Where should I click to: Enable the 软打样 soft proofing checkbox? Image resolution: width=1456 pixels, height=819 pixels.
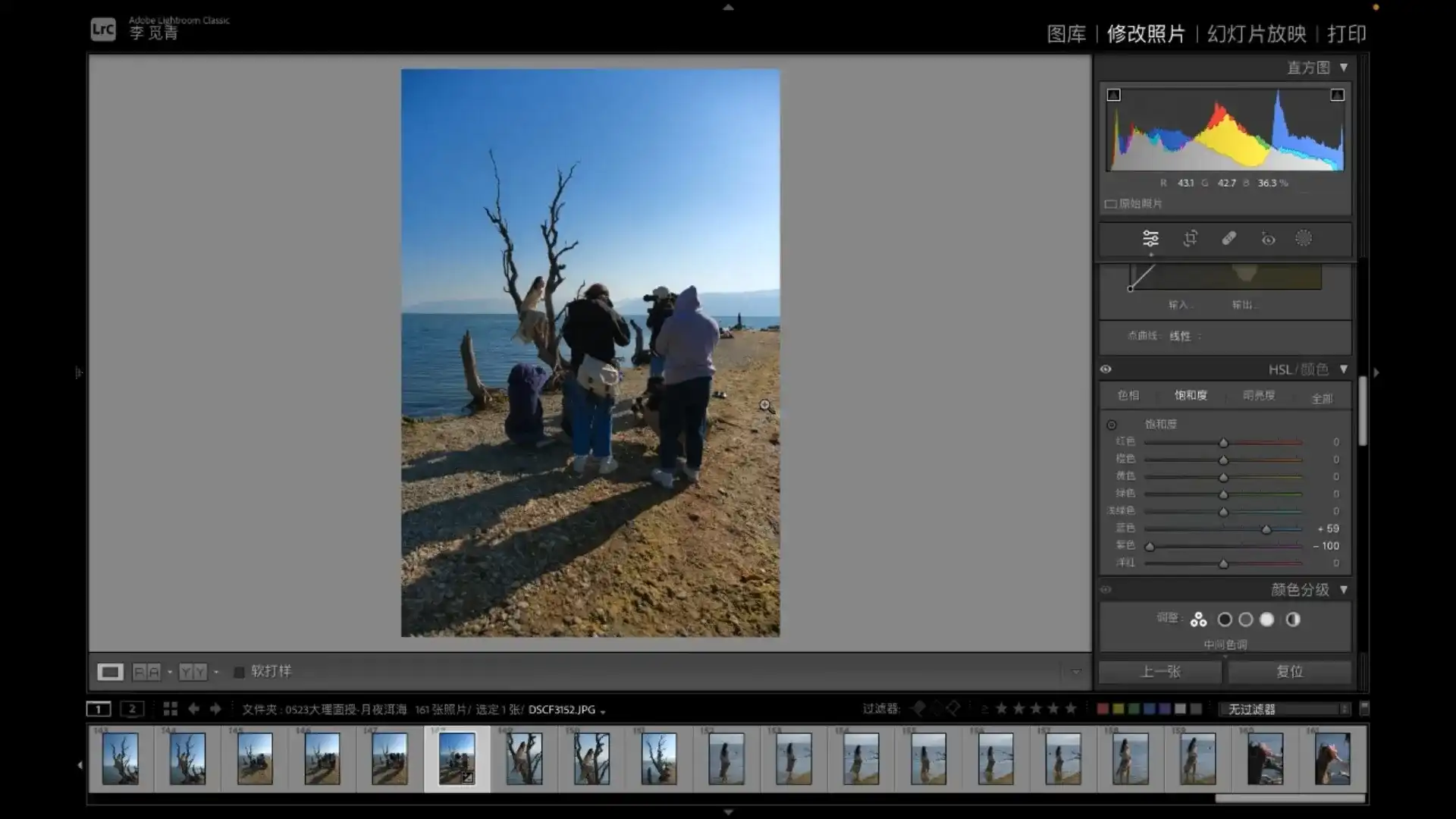point(239,672)
